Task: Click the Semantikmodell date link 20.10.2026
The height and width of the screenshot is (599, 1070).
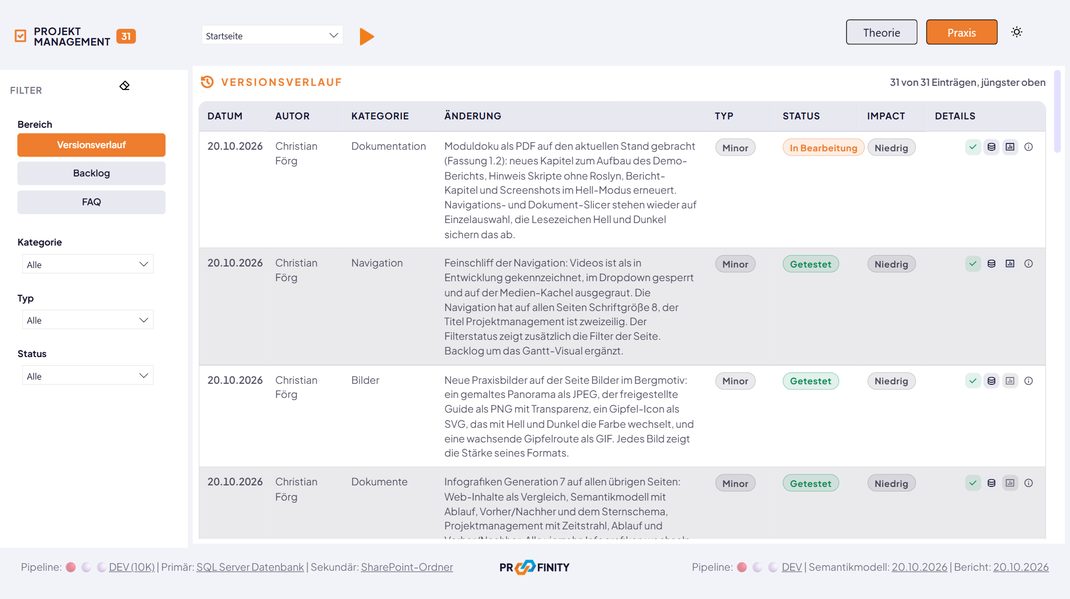Action: click(919, 567)
